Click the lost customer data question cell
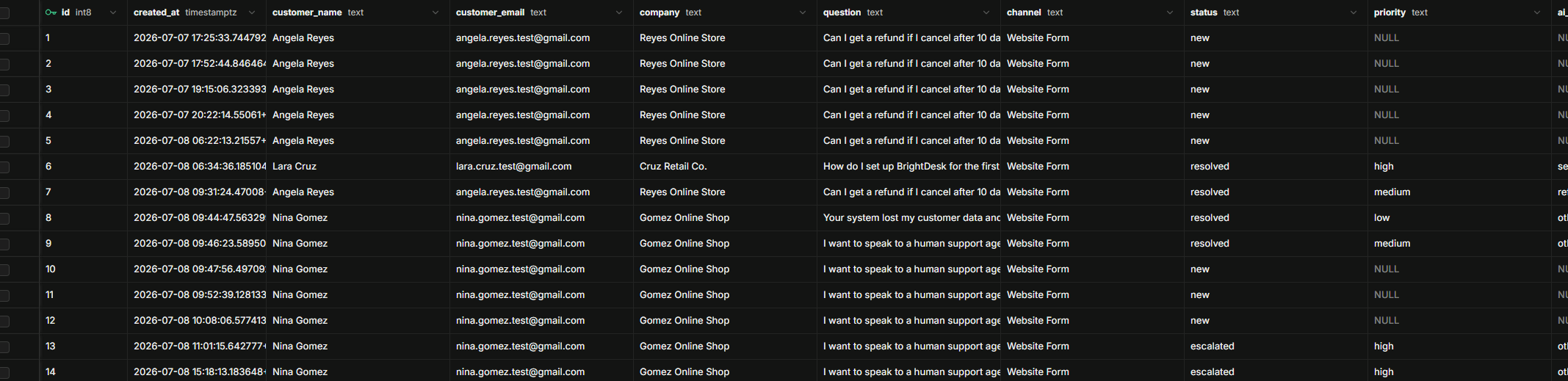The height and width of the screenshot is (381, 1568). coord(908,218)
